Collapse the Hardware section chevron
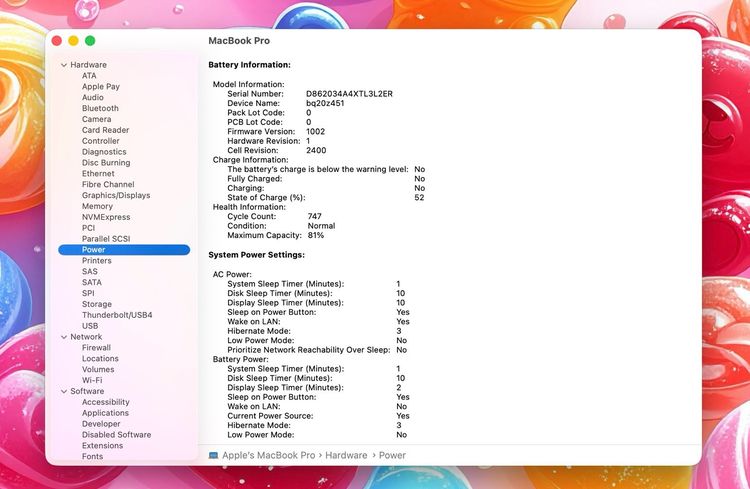This screenshot has width=750, height=489. (64, 65)
